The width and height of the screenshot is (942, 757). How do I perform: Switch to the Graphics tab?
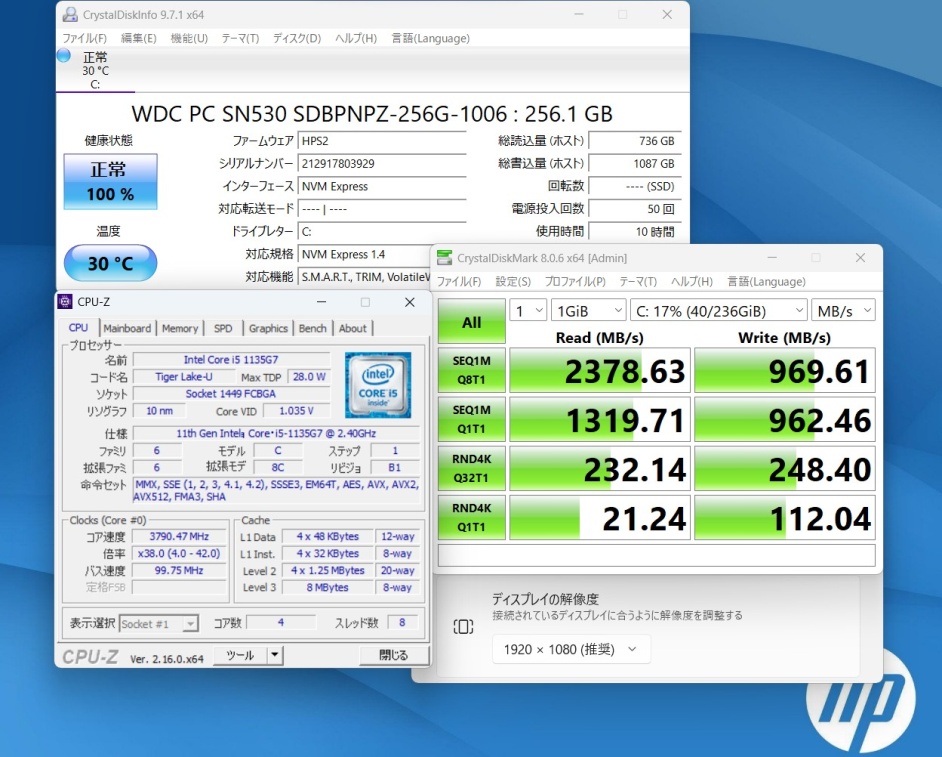pyautogui.click(x=268, y=328)
